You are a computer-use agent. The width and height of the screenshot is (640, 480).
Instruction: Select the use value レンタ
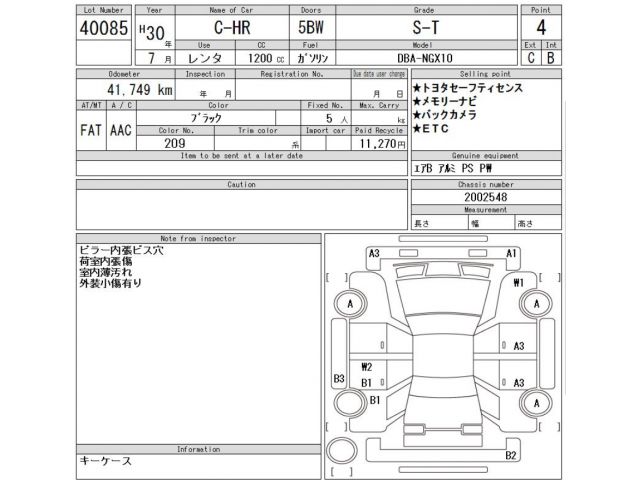205,58
